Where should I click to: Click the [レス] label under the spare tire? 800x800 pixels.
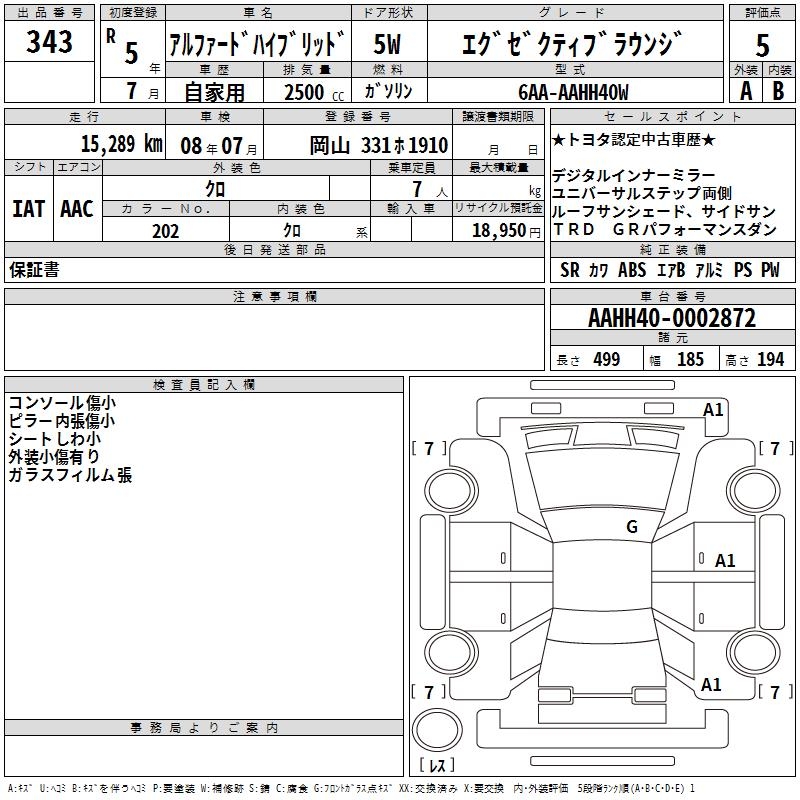pyautogui.click(x=437, y=765)
